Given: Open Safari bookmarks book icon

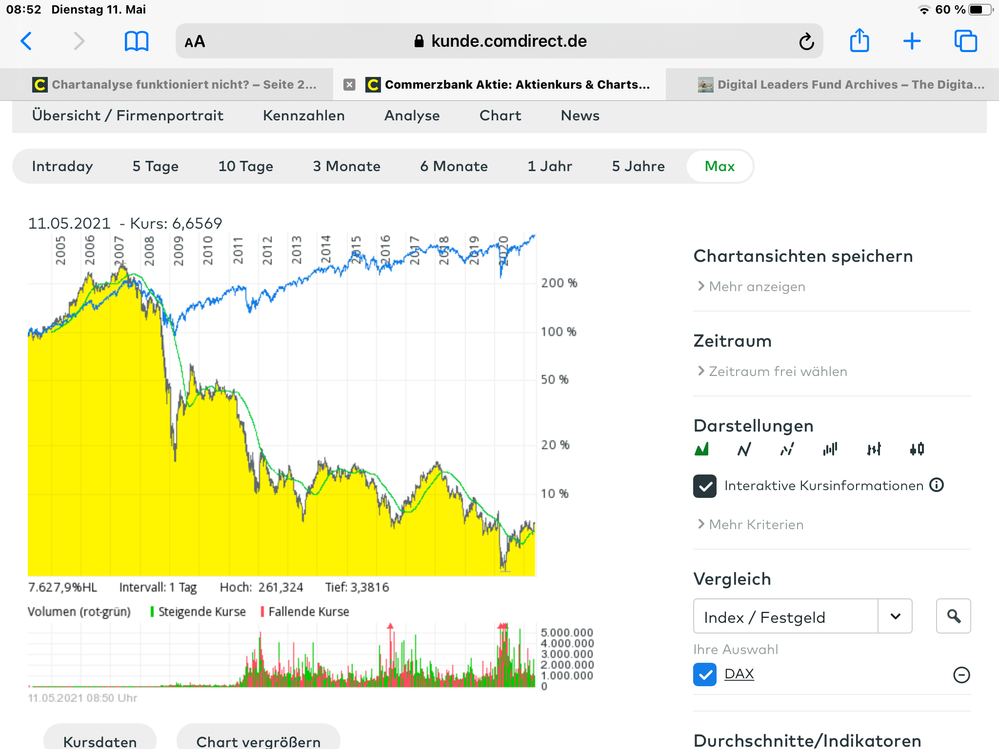Looking at the screenshot, I should (x=136, y=41).
